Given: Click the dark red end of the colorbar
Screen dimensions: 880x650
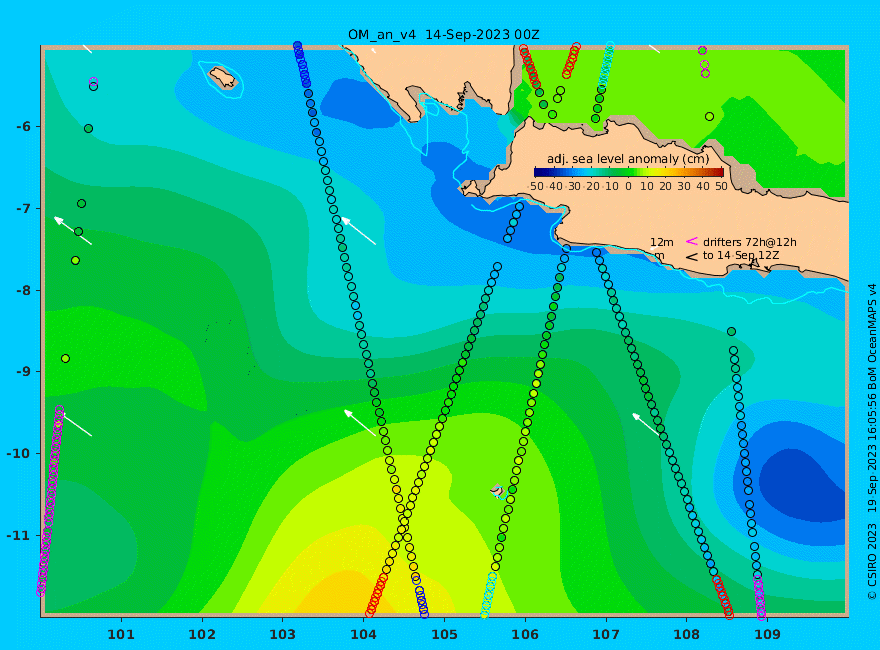Looking at the screenshot, I should point(719,172).
